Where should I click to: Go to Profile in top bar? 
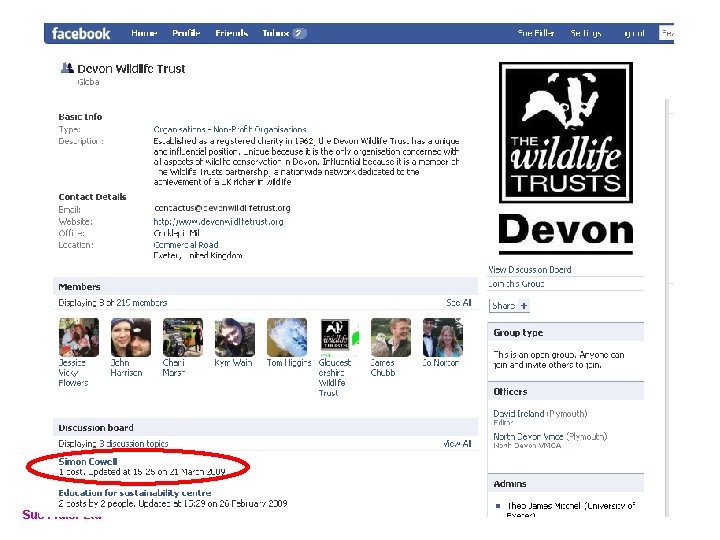[186, 33]
